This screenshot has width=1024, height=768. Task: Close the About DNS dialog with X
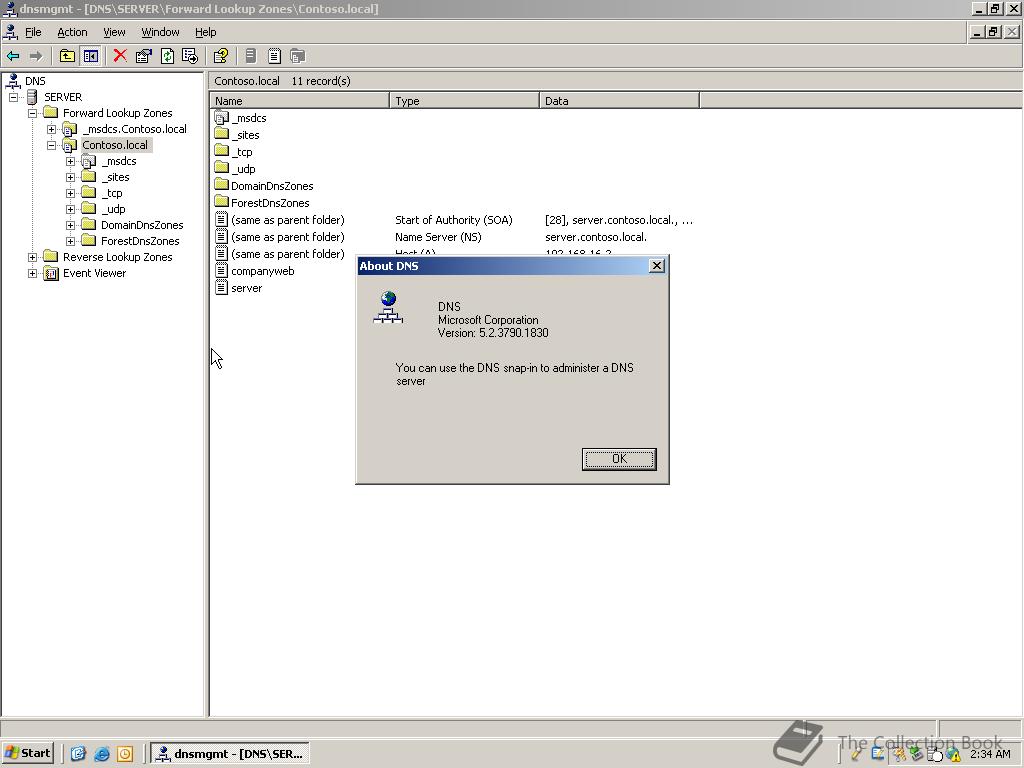657,266
